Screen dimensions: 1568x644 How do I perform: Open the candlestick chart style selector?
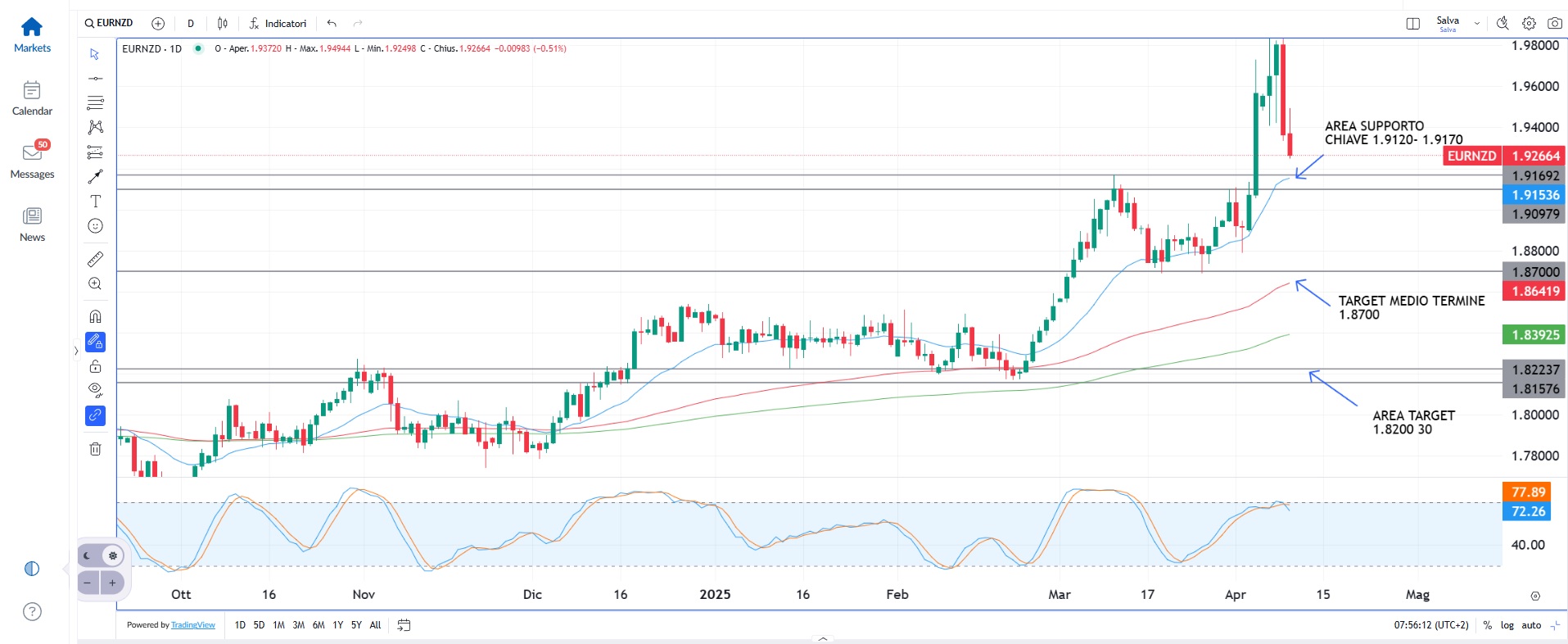tap(222, 23)
